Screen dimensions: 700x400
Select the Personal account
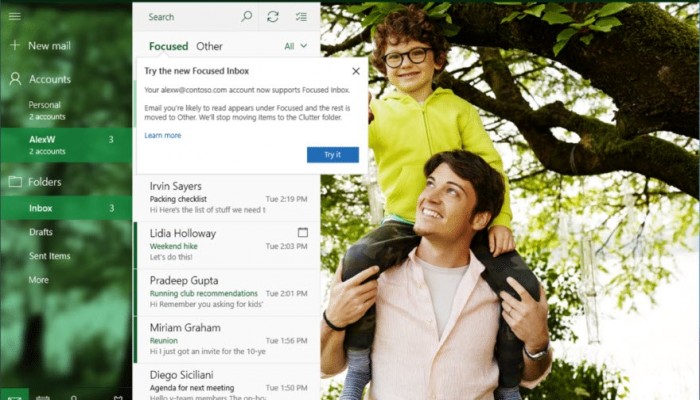pyautogui.click(x=45, y=110)
